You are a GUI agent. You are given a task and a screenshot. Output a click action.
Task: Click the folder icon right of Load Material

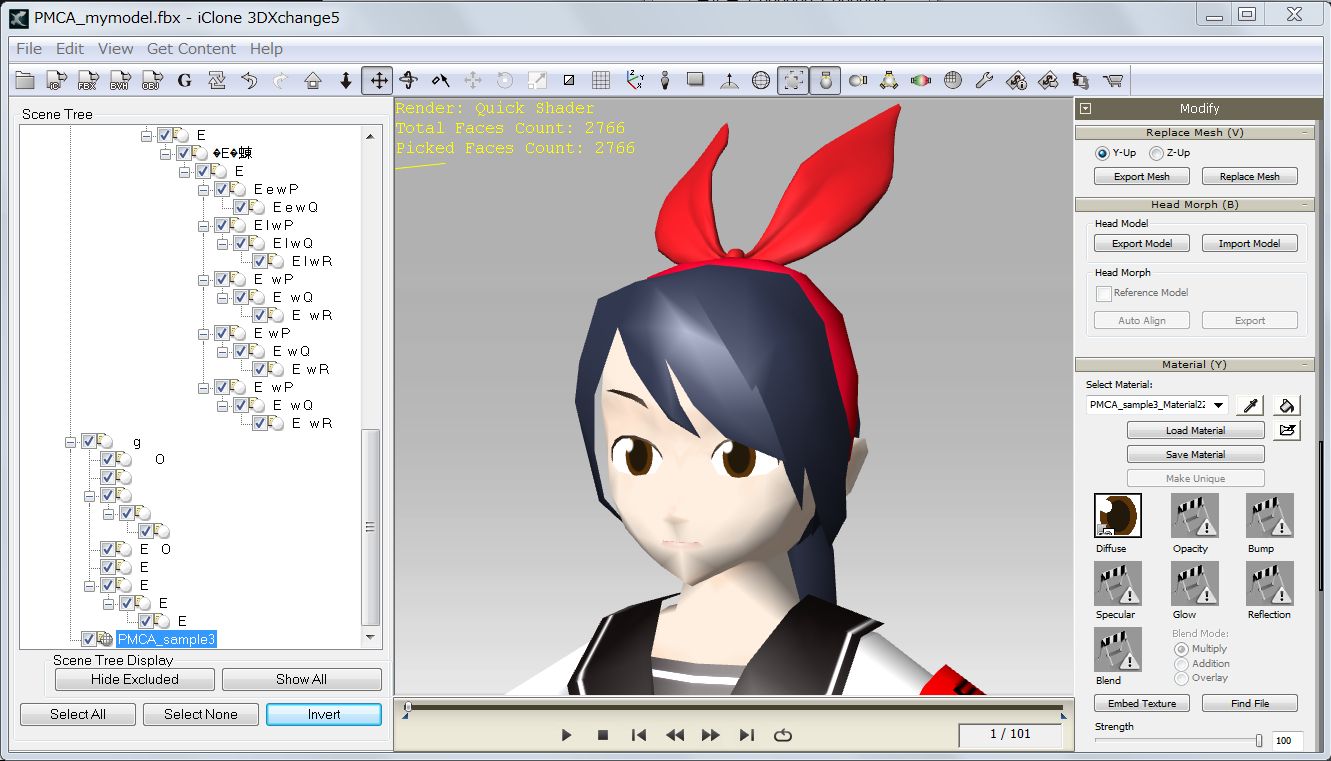(x=1287, y=430)
